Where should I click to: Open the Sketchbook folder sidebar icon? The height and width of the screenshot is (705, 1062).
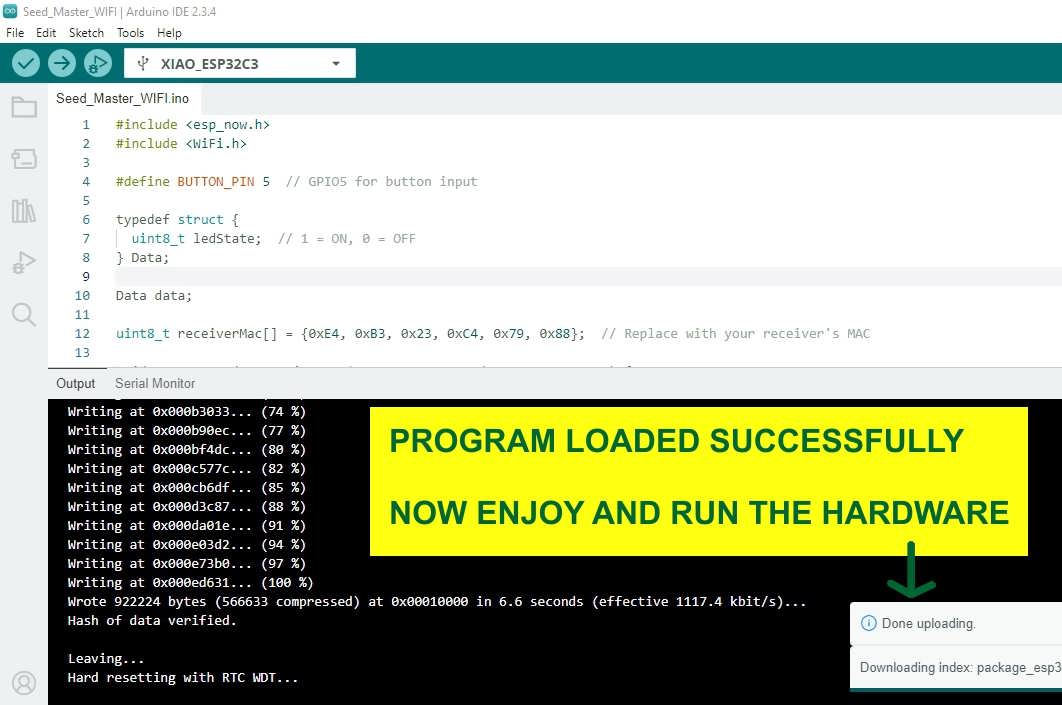24,107
